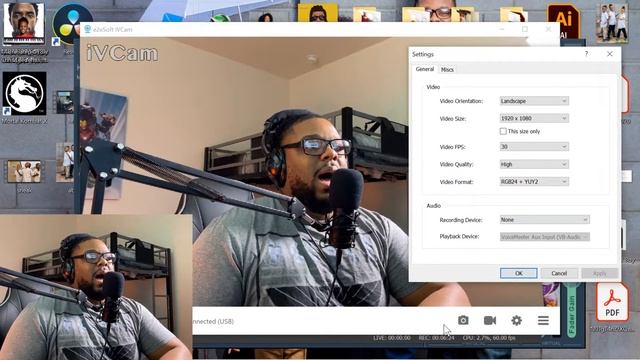
Task: Click the REC timer in the status bar
Action: point(436,338)
